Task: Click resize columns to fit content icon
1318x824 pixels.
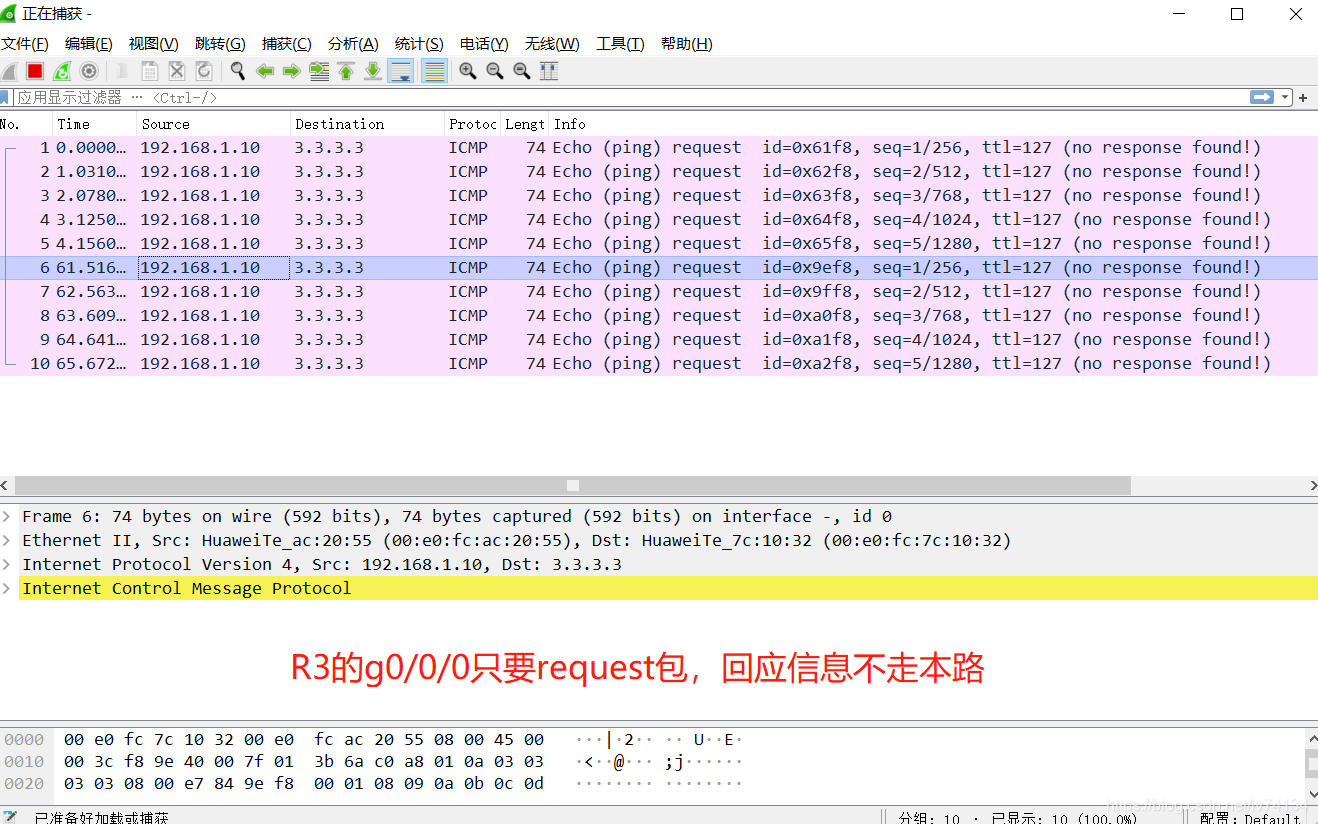Action: click(548, 71)
